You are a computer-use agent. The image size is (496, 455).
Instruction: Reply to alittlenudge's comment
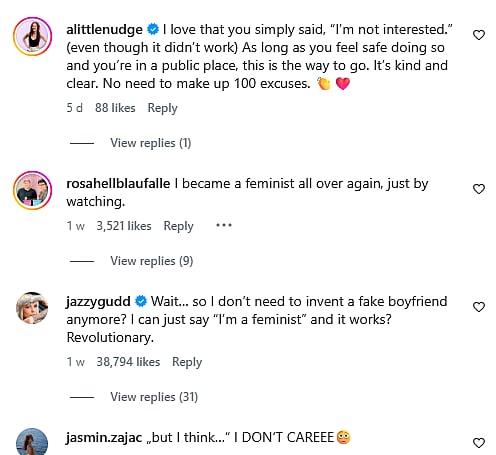(162, 108)
